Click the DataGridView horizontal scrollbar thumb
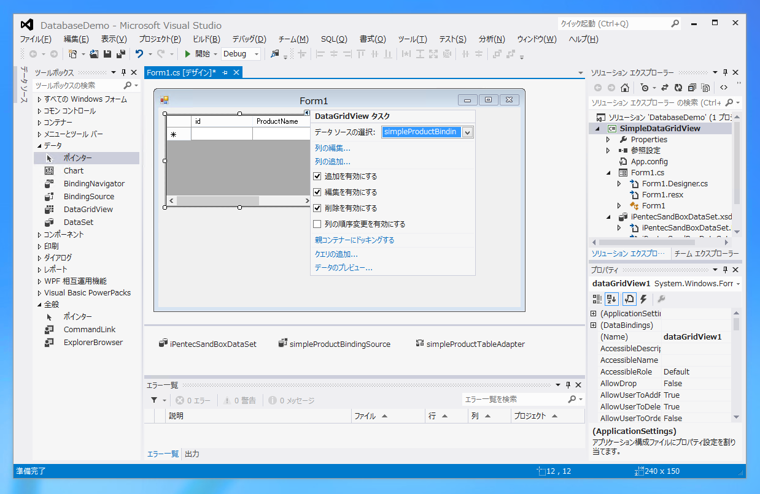 [218, 200]
